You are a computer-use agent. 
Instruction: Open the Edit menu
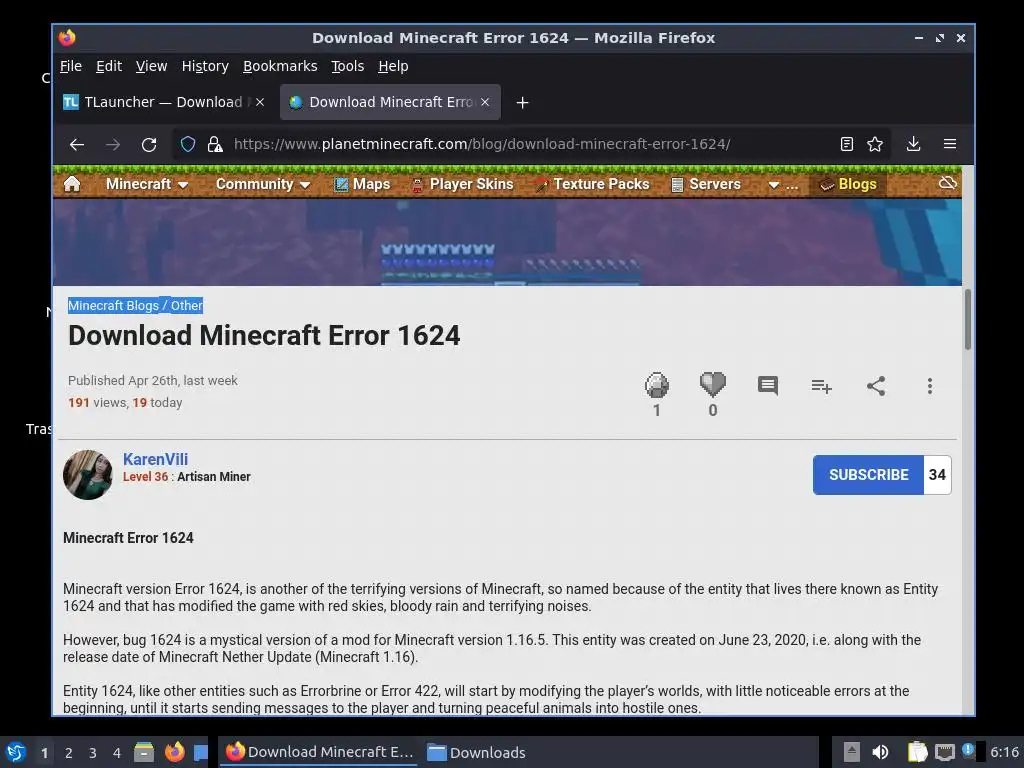point(108,66)
